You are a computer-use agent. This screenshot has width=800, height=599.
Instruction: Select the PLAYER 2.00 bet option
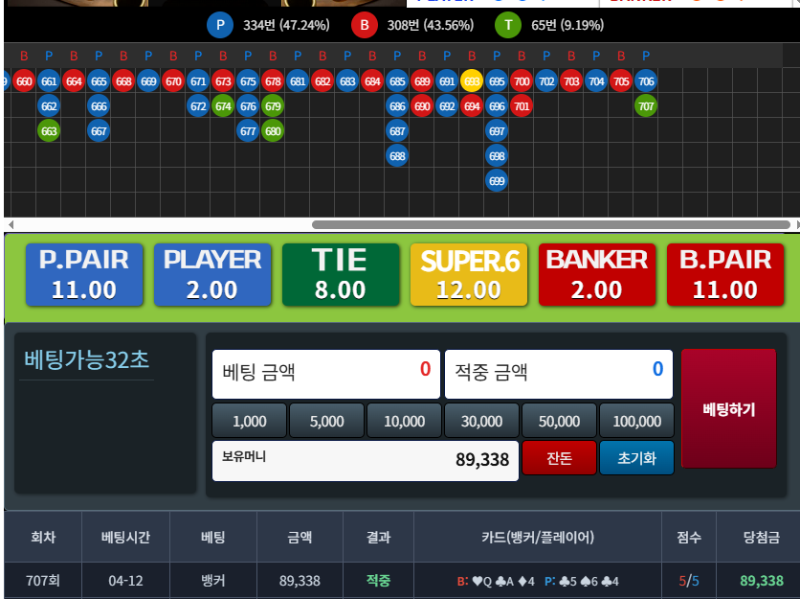212,274
